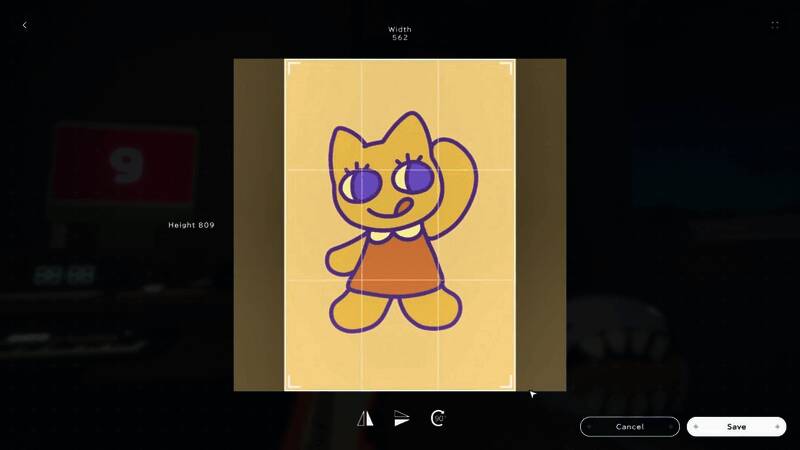Click the cat's left purple eye
The image size is (800, 450).
pyautogui.click(x=359, y=187)
